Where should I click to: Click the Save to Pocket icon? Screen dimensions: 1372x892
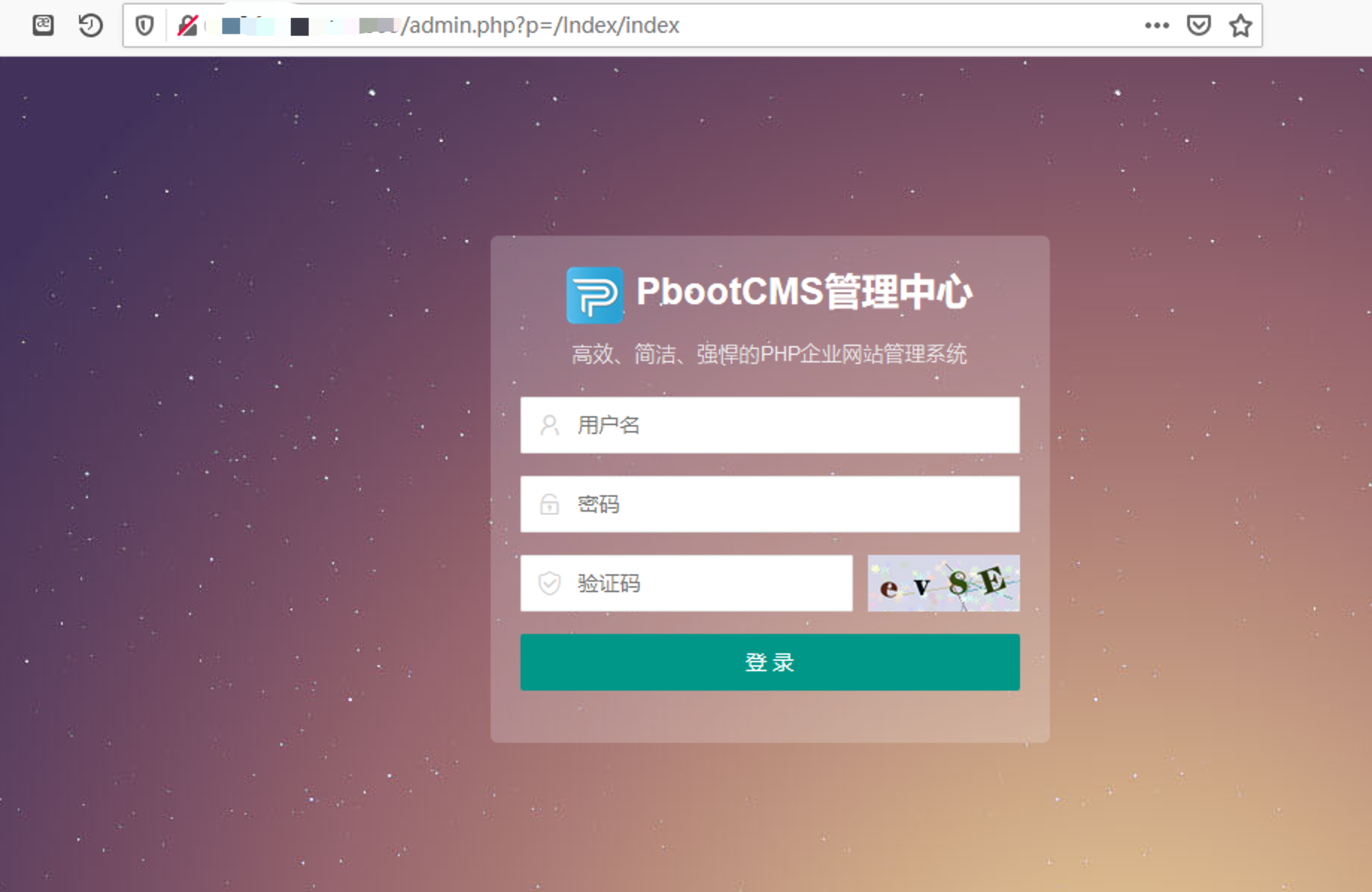[1198, 25]
